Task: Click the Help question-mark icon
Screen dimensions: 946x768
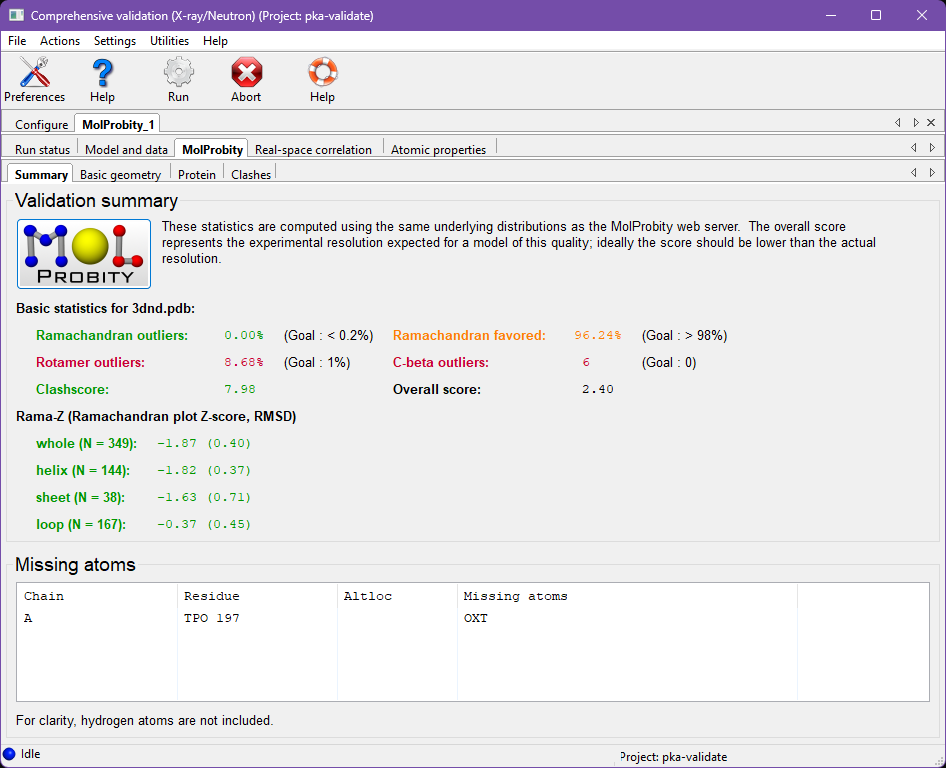Action: point(101,75)
